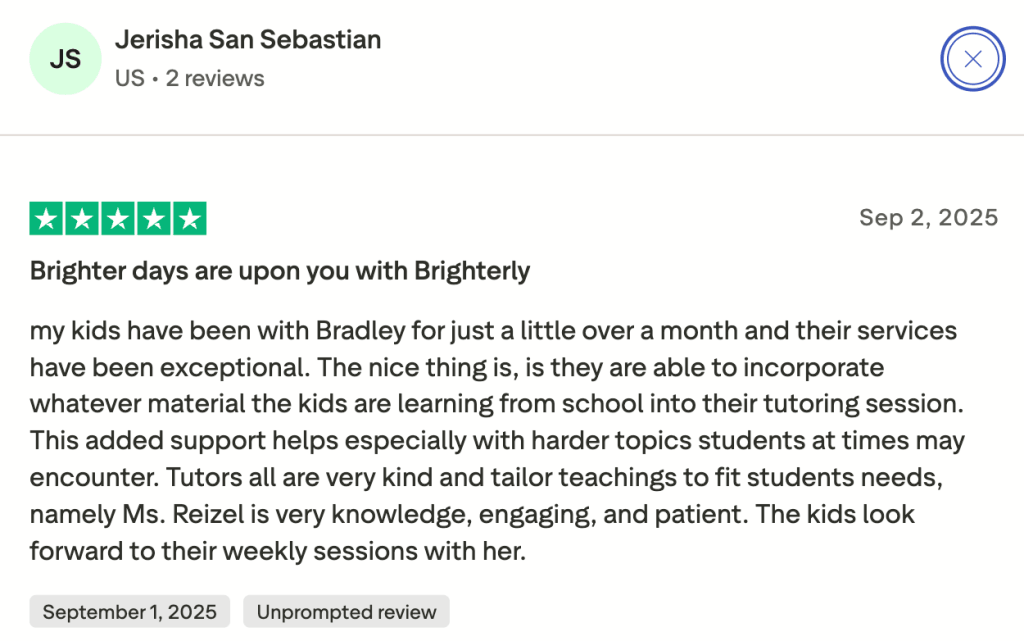Select the first Trustpilot star icon
This screenshot has height=641, width=1024.
pos(46,217)
